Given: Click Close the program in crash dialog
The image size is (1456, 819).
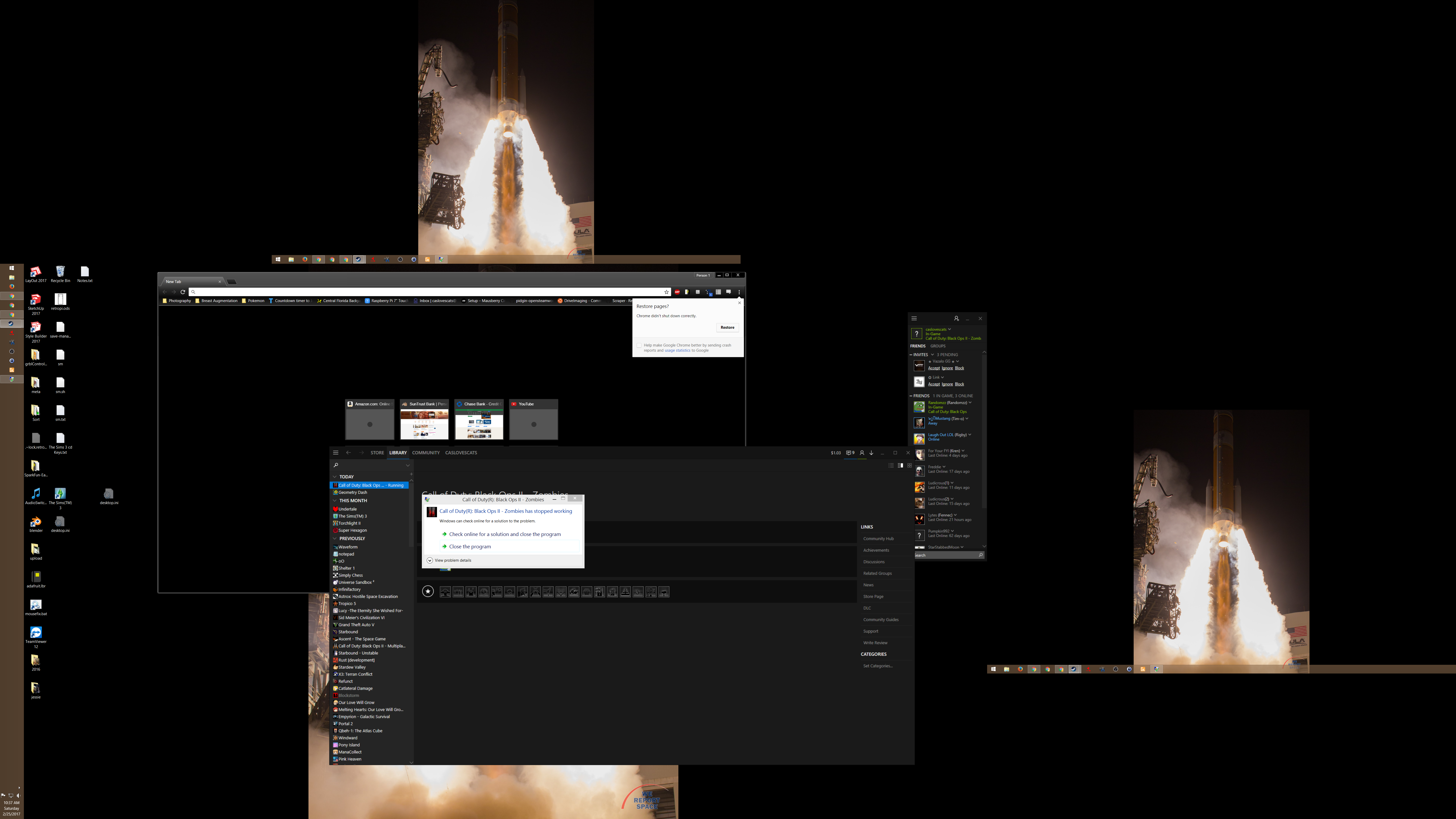Looking at the screenshot, I should click(510, 547).
